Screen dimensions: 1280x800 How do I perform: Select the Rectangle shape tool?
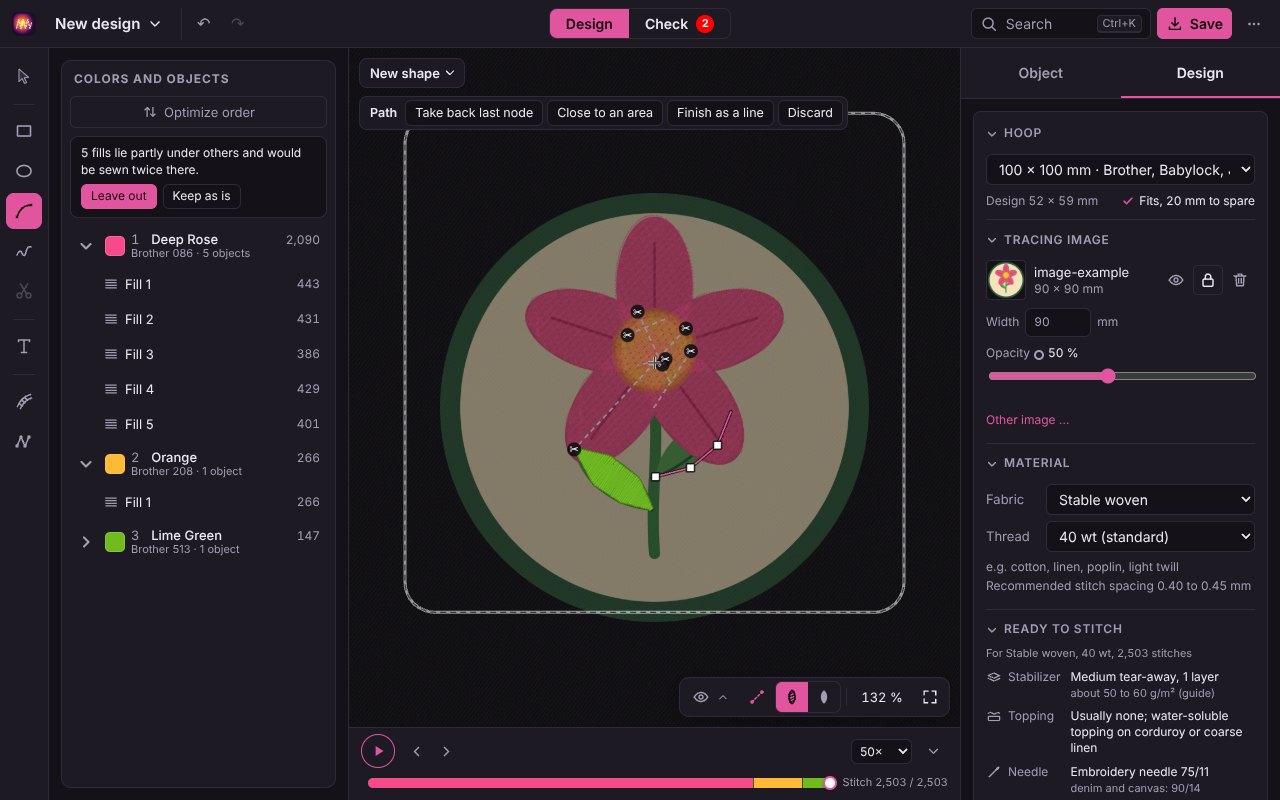click(x=24, y=131)
